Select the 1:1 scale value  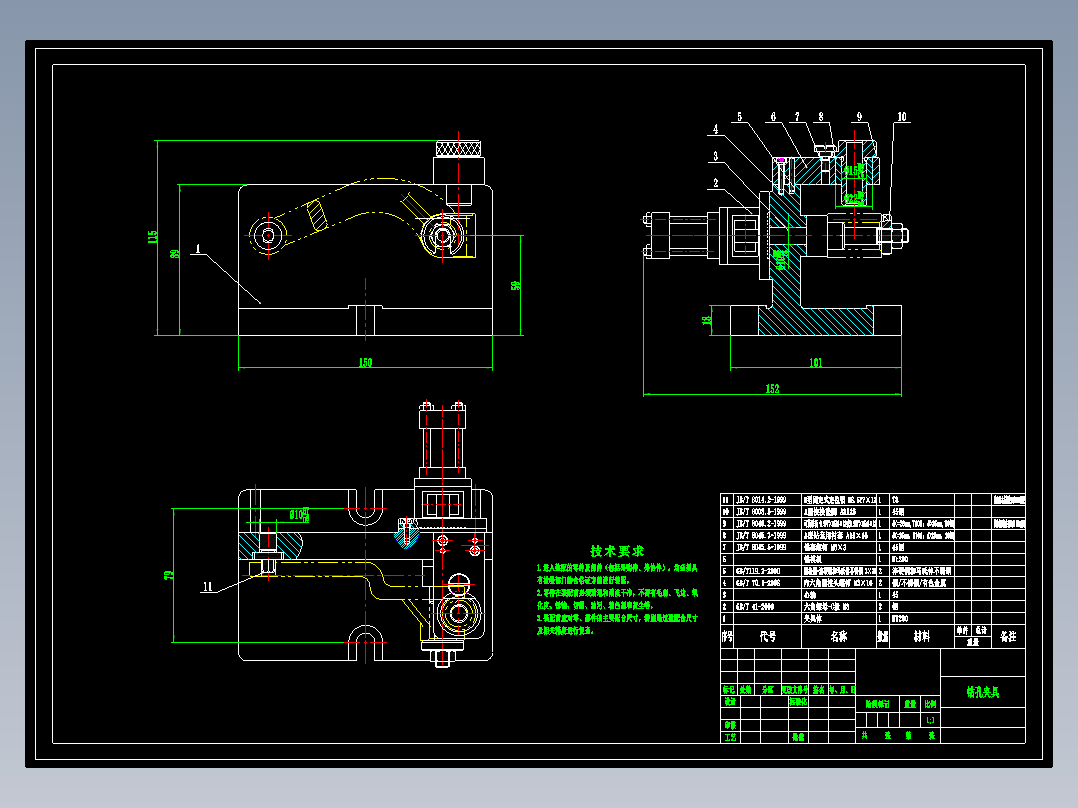(930, 721)
